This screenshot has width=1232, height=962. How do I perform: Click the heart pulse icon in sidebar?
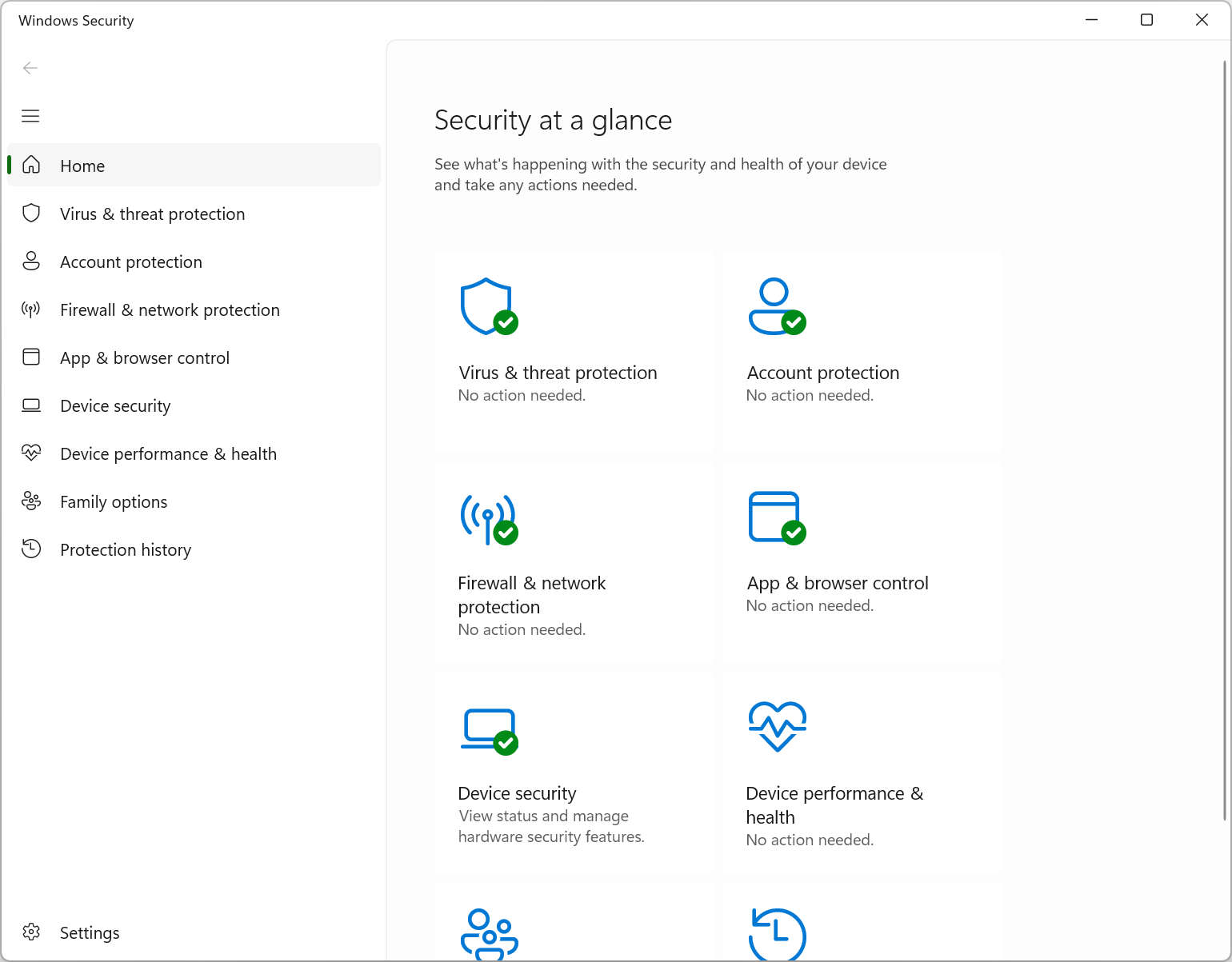tap(31, 453)
